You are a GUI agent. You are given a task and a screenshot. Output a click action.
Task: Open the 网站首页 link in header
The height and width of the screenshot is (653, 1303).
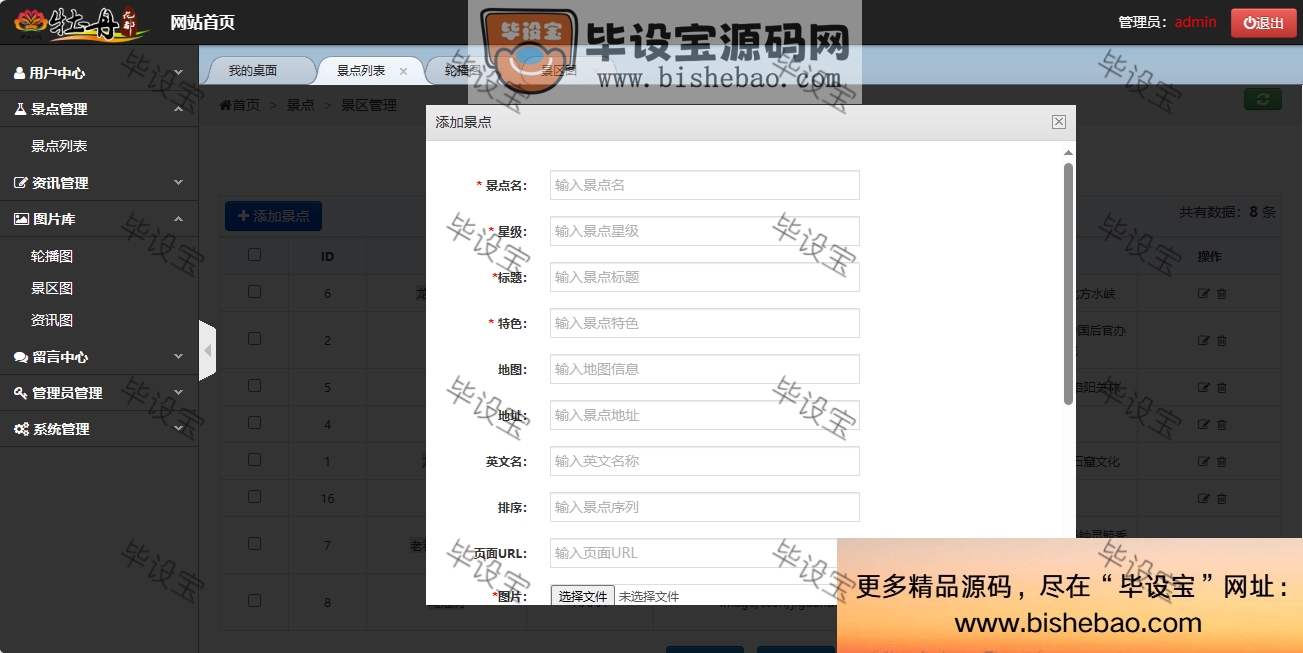[203, 22]
